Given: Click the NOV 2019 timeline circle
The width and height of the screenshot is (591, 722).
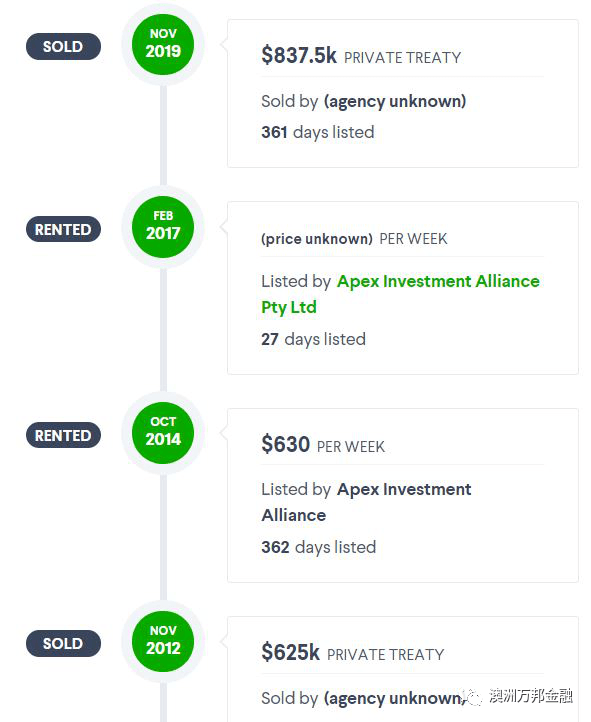Looking at the screenshot, I should click(163, 45).
